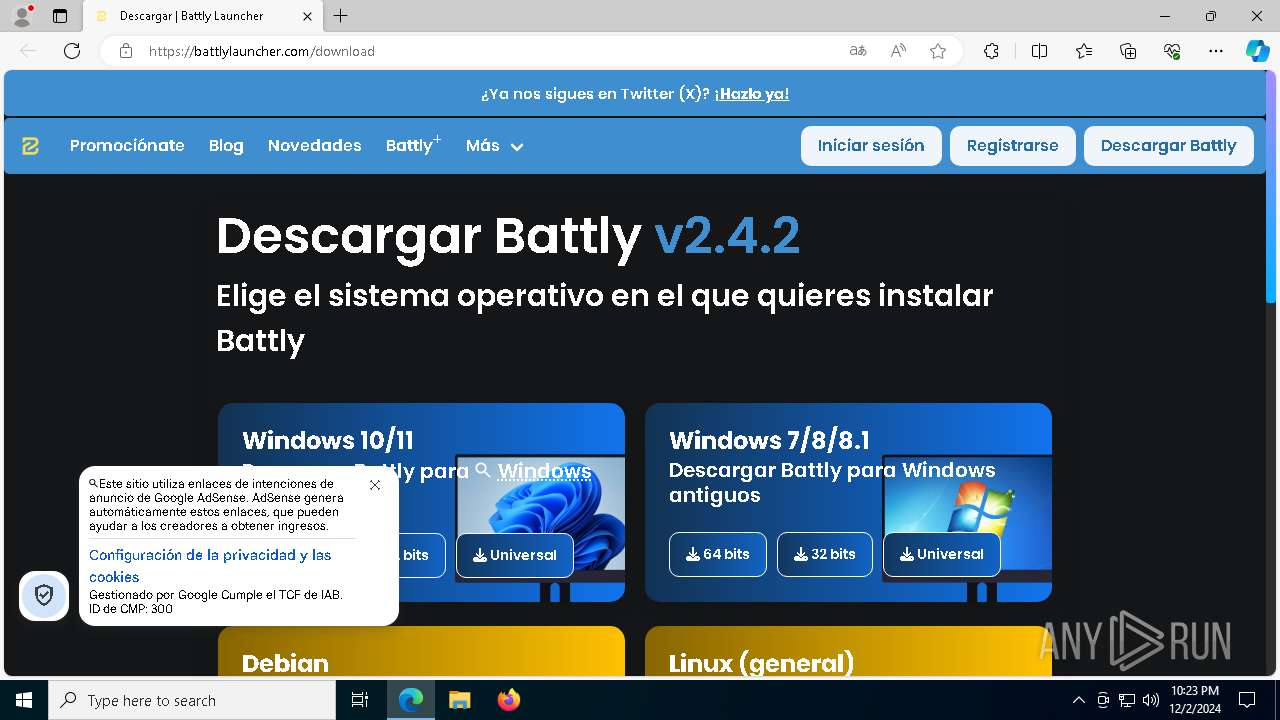Open the Extensions puzzle icon

coord(991,51)
